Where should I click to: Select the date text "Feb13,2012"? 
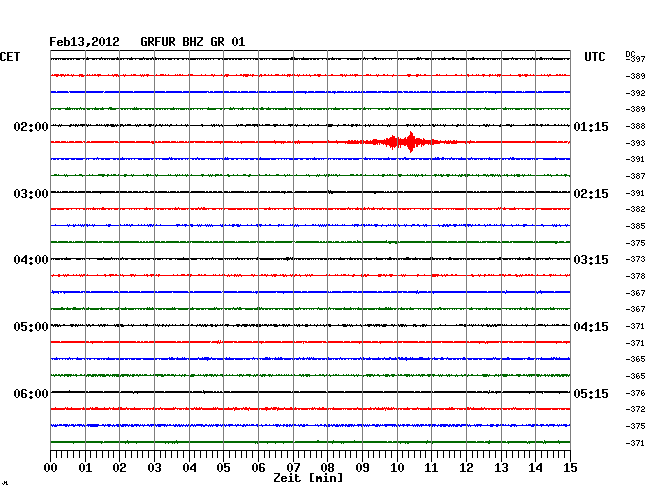tap(84, 42)
